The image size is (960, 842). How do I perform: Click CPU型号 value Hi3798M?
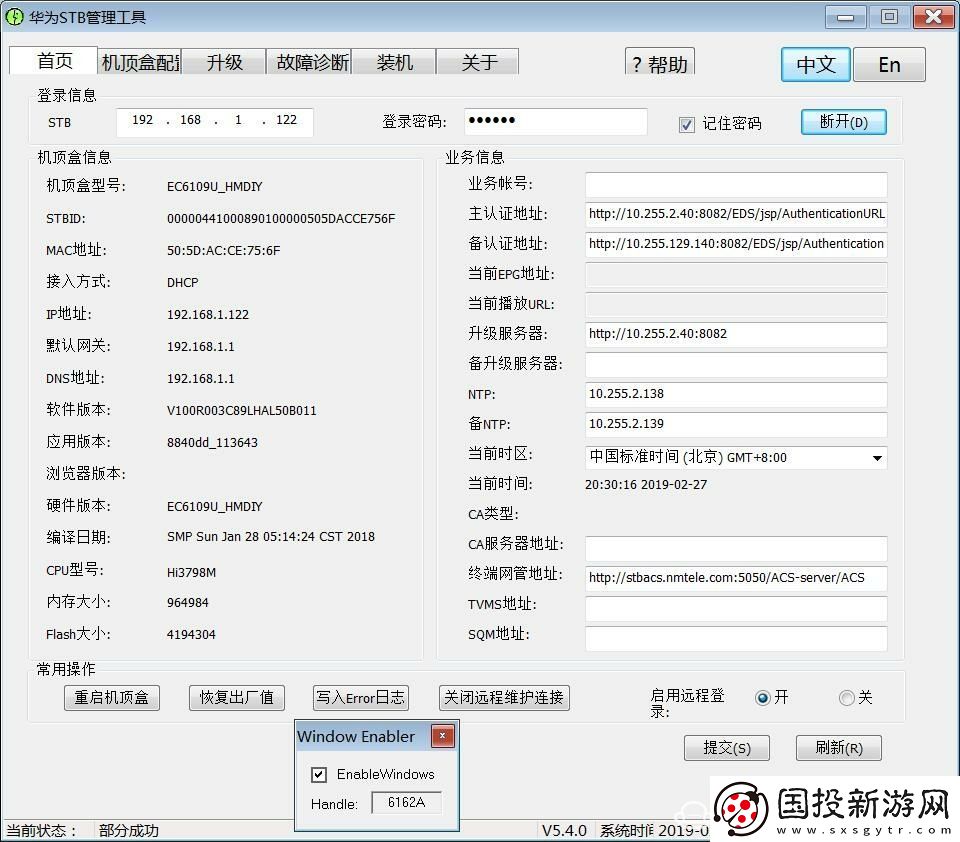click(x=191, y=573)
